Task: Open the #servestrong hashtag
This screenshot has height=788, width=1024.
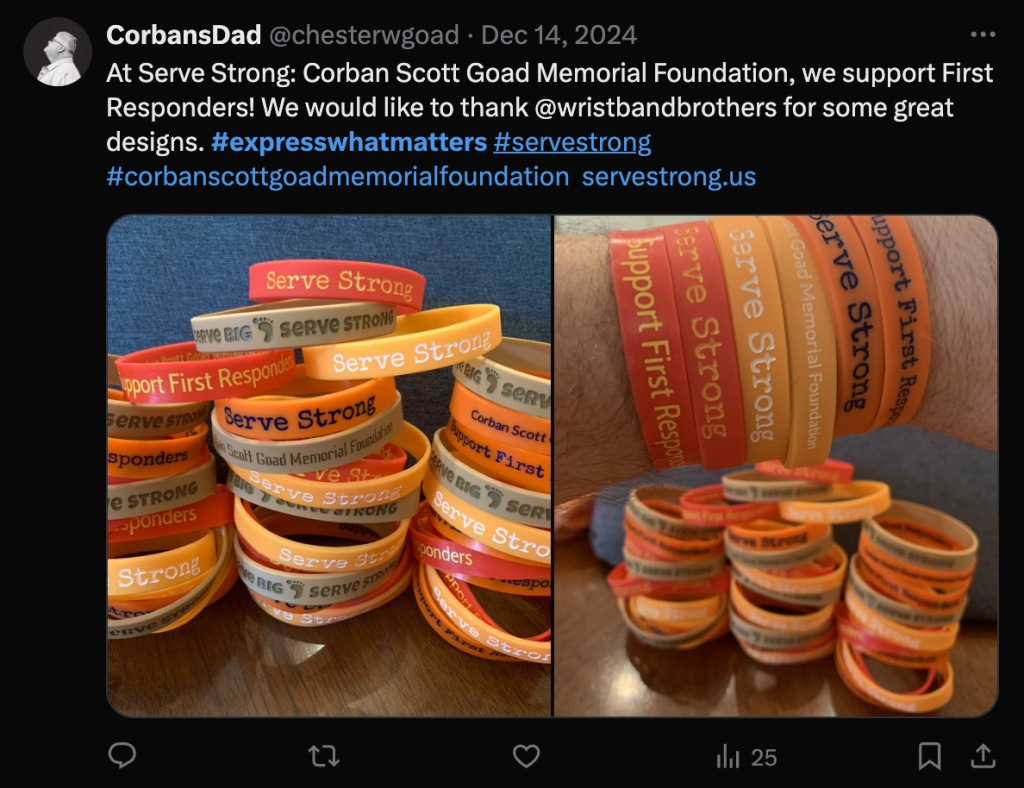Action: 572,142
